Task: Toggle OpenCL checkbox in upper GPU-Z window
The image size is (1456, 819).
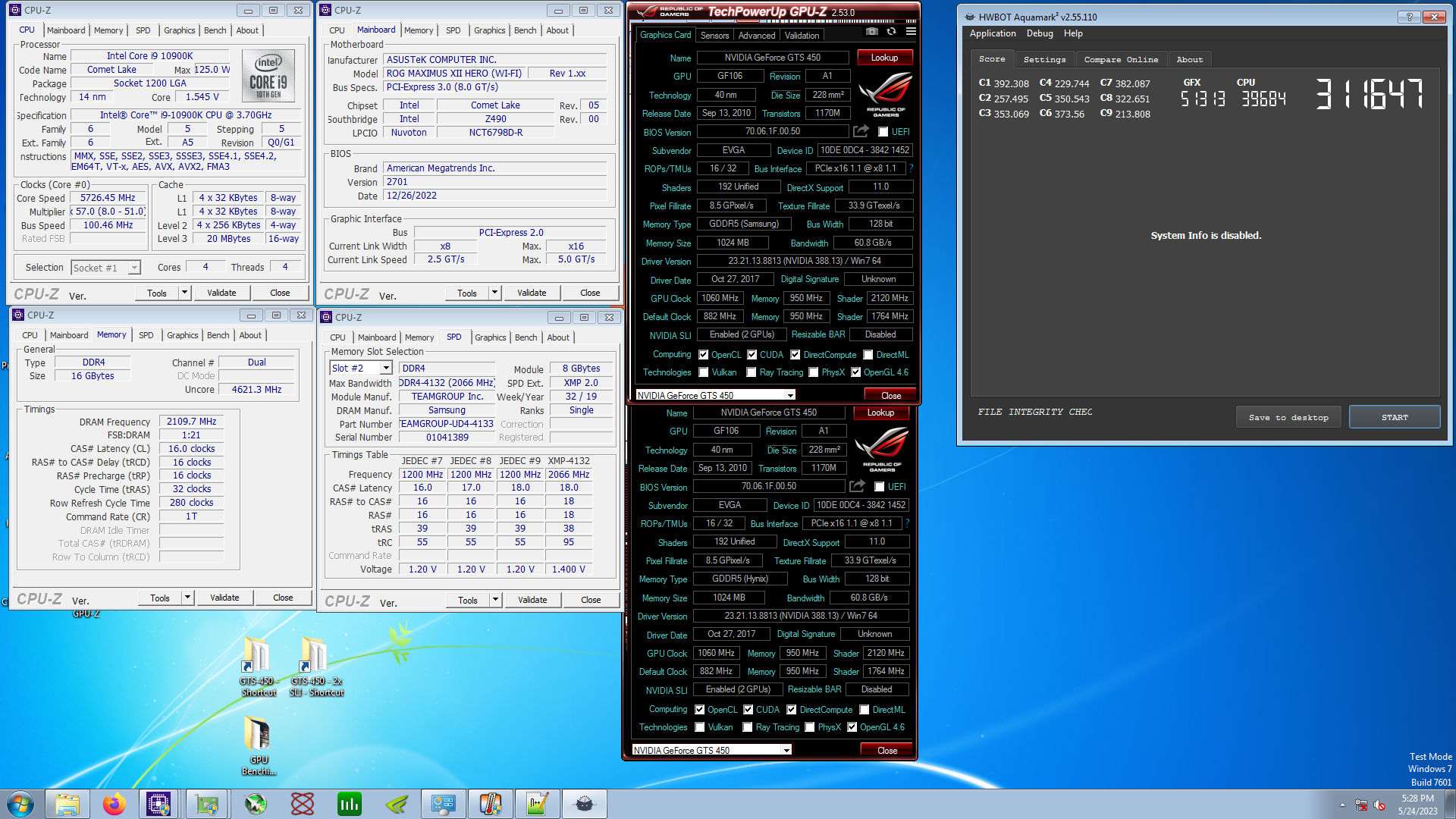Action: [703, 355]
